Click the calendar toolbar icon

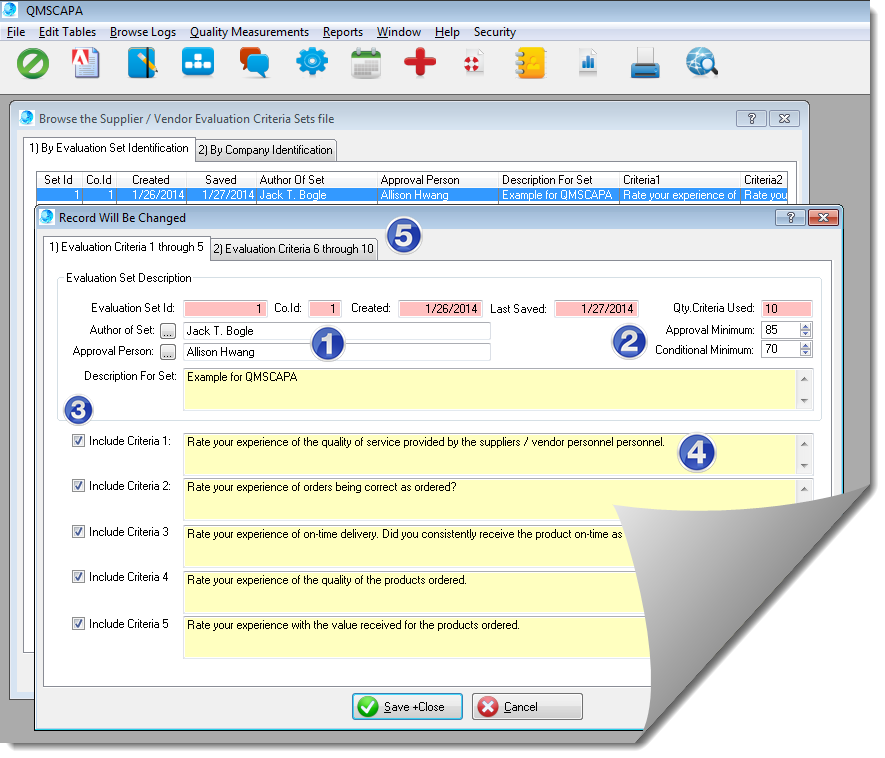click(x=366, y=64)
